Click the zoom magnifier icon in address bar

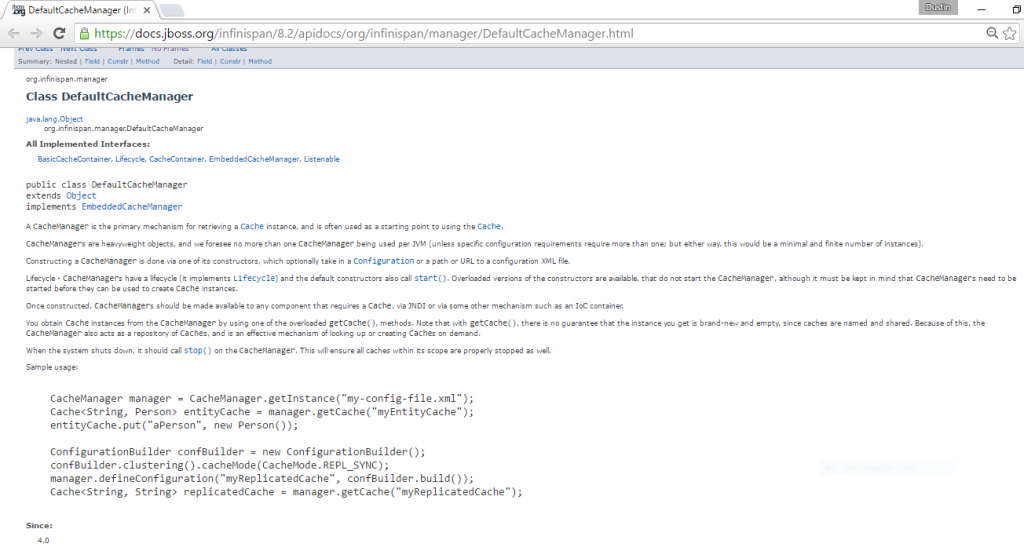click(992, 33)
